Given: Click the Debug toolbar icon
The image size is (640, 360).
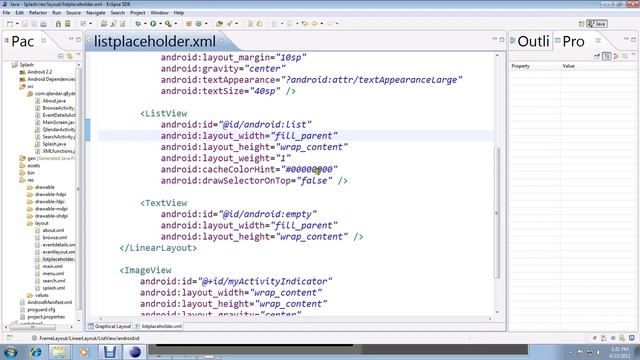Looking at the screenshot, I should [x=138, y=24].
